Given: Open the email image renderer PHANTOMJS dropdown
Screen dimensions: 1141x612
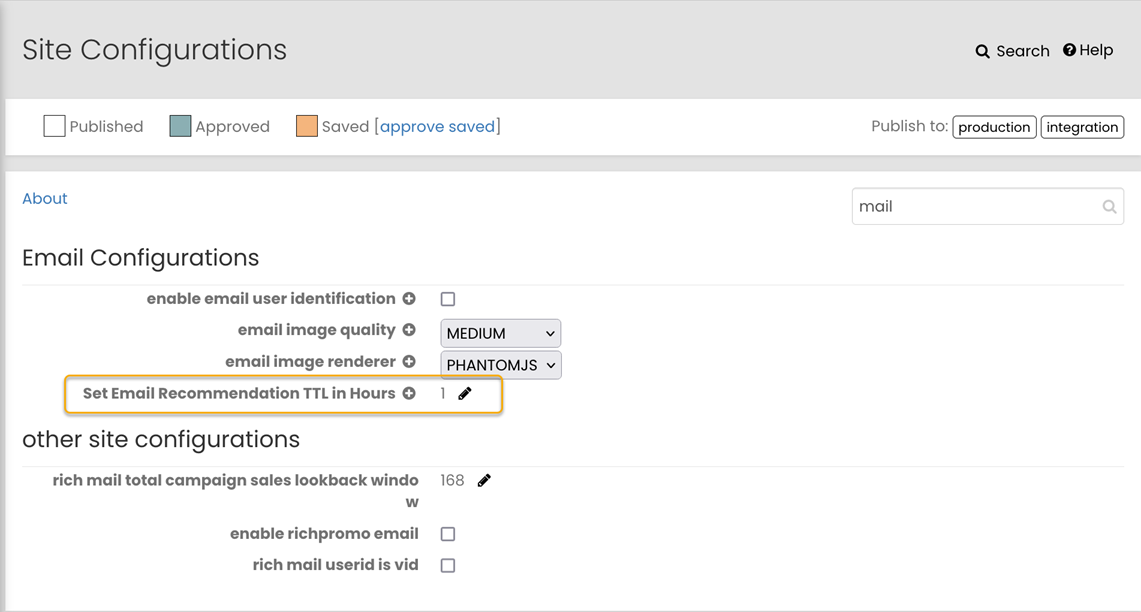Looking at the screenshot, I should coord(500,365).
